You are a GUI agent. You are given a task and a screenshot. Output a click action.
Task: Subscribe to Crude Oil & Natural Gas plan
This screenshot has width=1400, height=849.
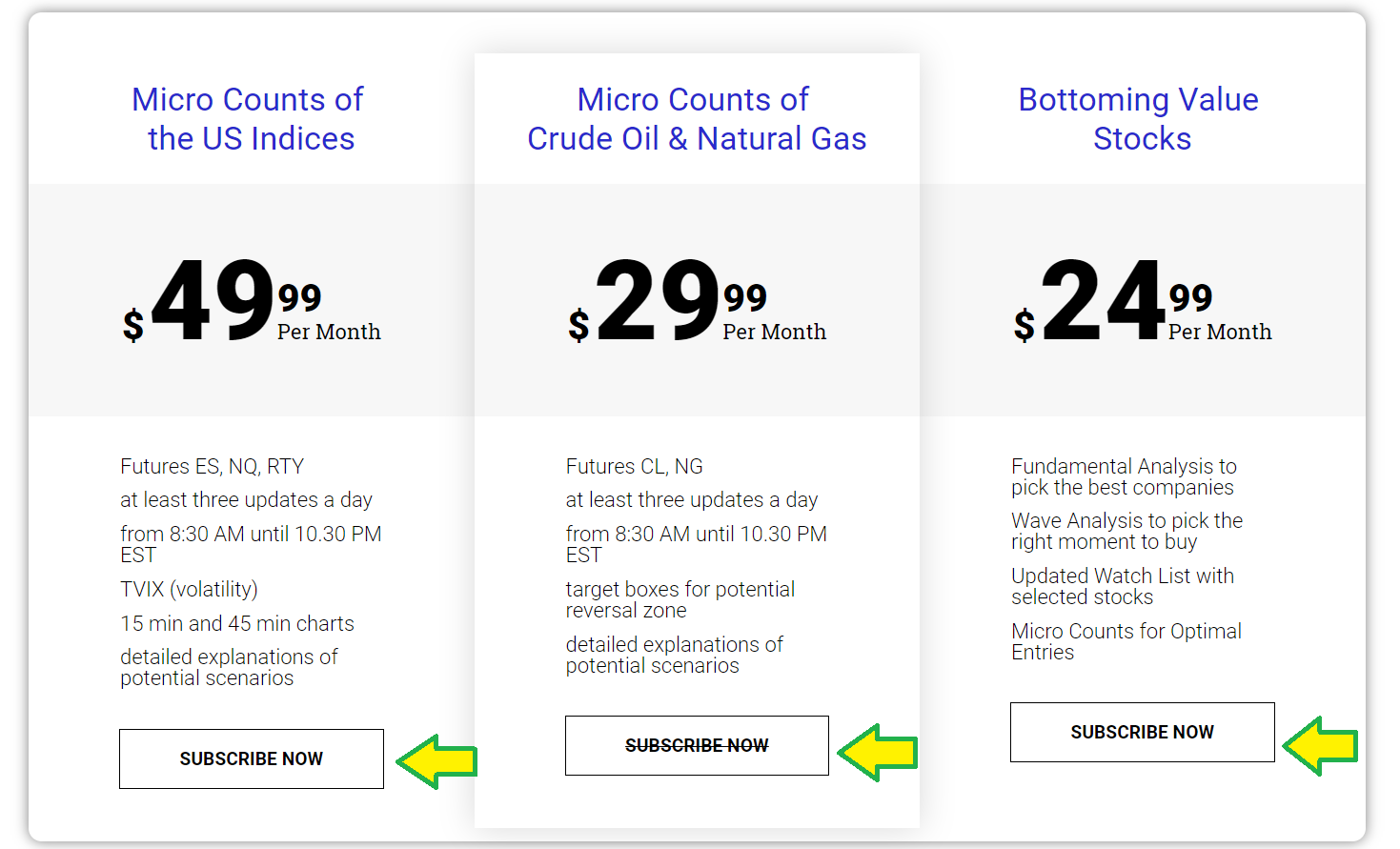point(697,745)
